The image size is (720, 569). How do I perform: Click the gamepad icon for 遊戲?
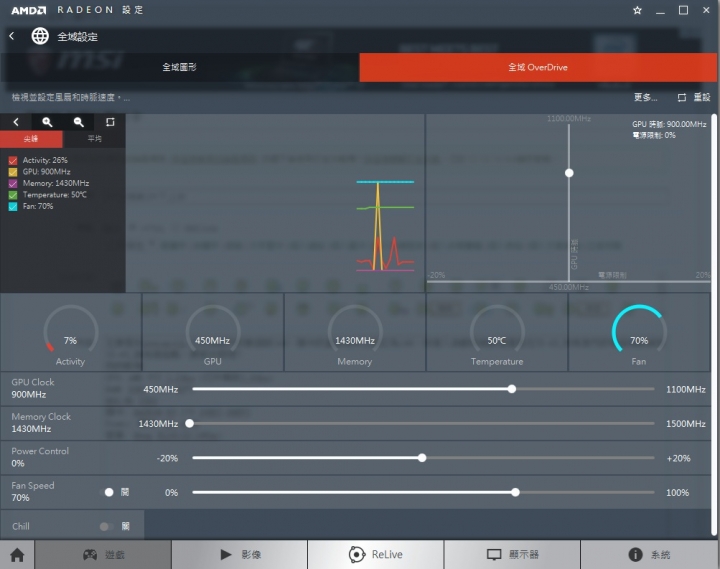click(90, 555)
